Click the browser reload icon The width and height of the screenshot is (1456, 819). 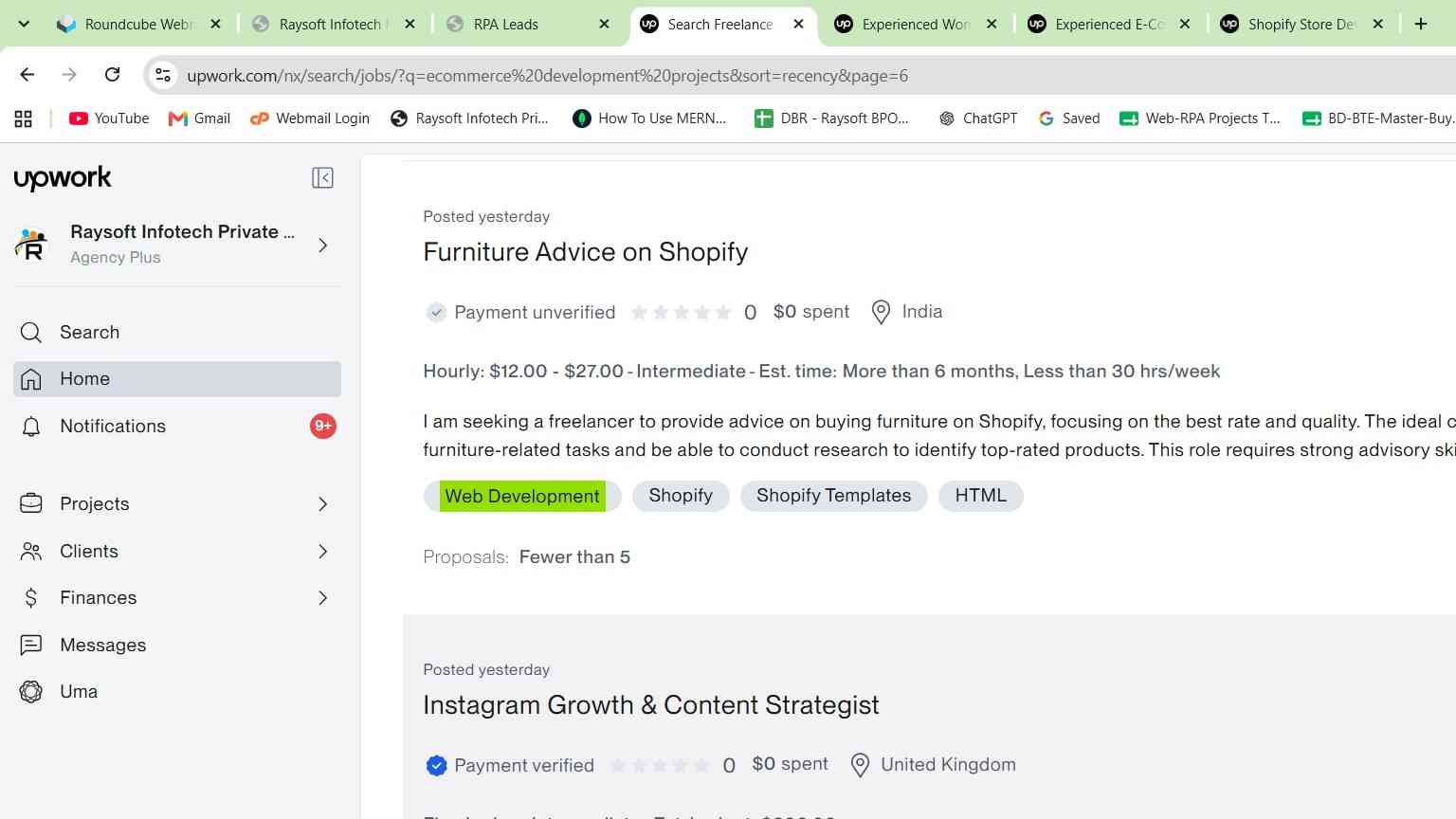(112, 75)
